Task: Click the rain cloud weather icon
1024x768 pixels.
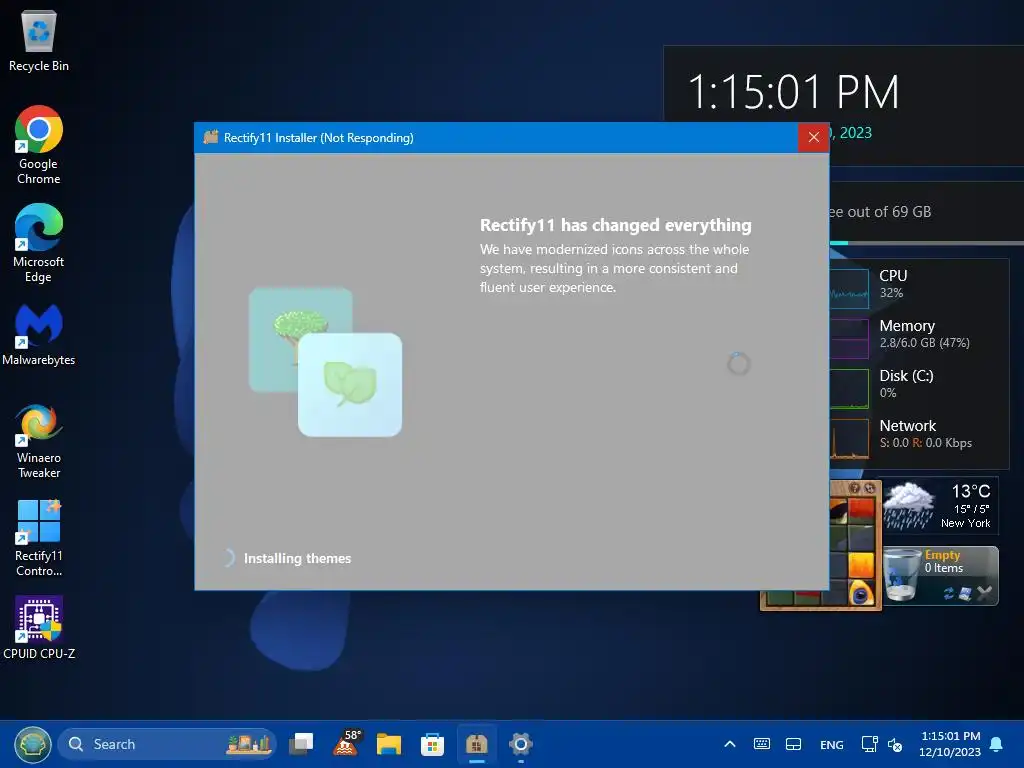Action: [x=909, y=505]
